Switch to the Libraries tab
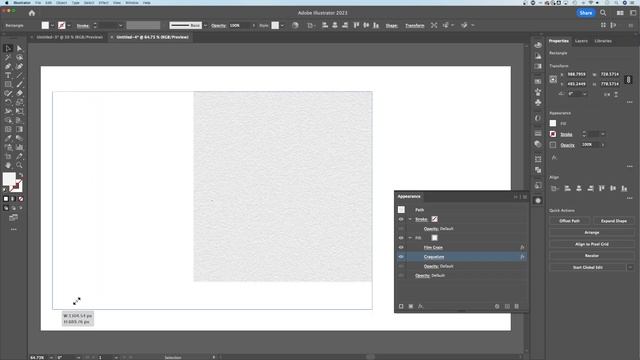Screen dimensions: 640x360 coord(603,41)
